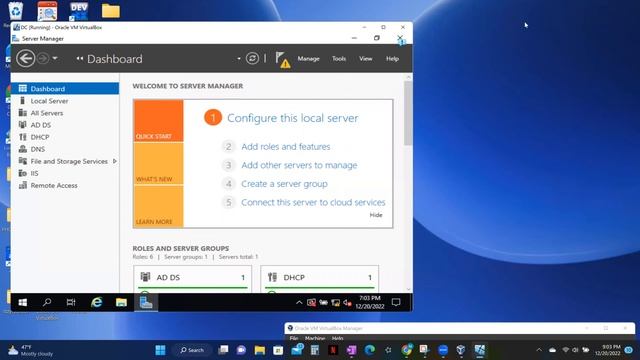The width and height of the screenshot is (640, 360).
Task: Select Dashboard in the left navigation
Action: click(65, 89)
